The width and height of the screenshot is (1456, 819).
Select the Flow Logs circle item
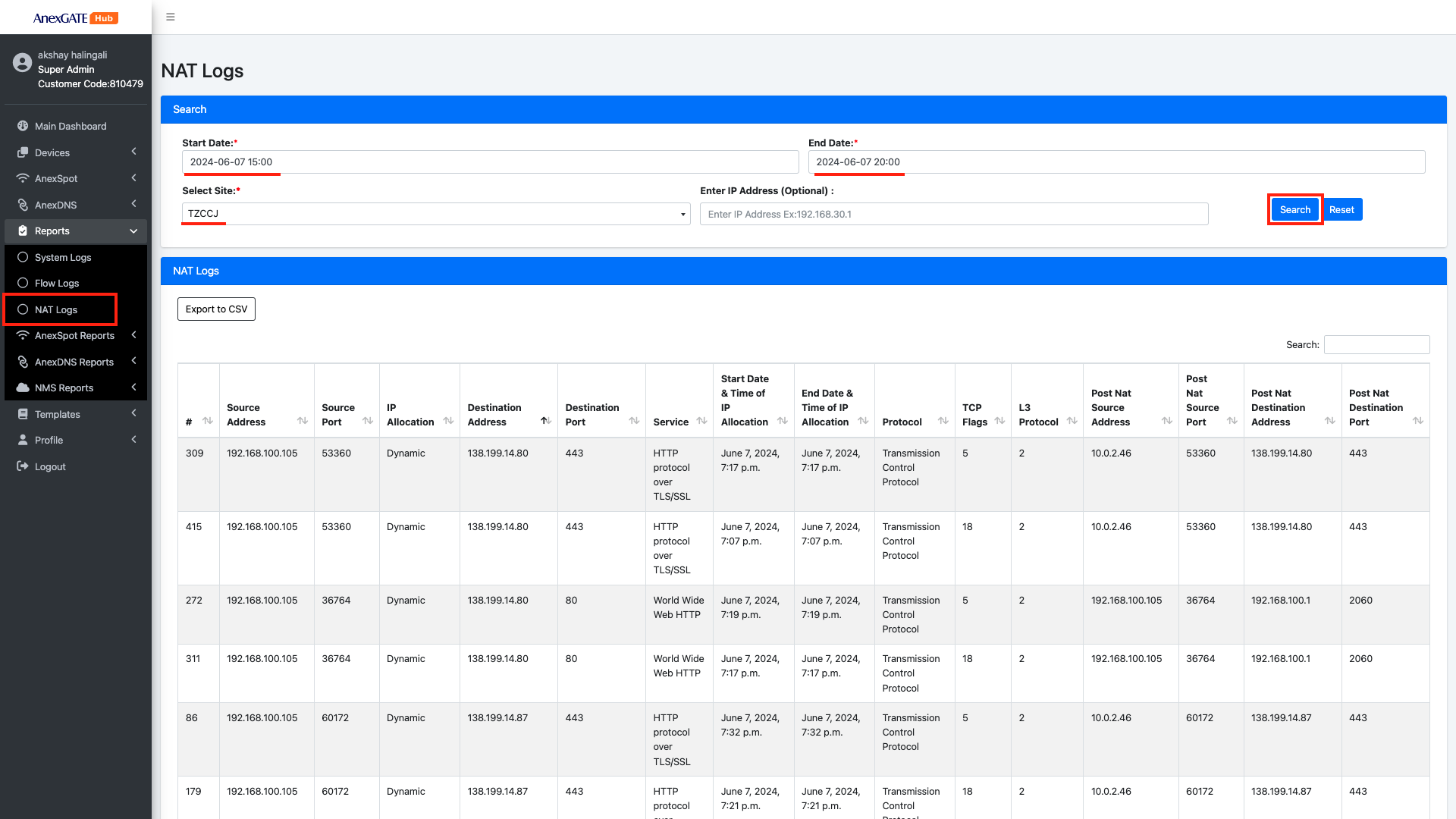tap(23, 283)
